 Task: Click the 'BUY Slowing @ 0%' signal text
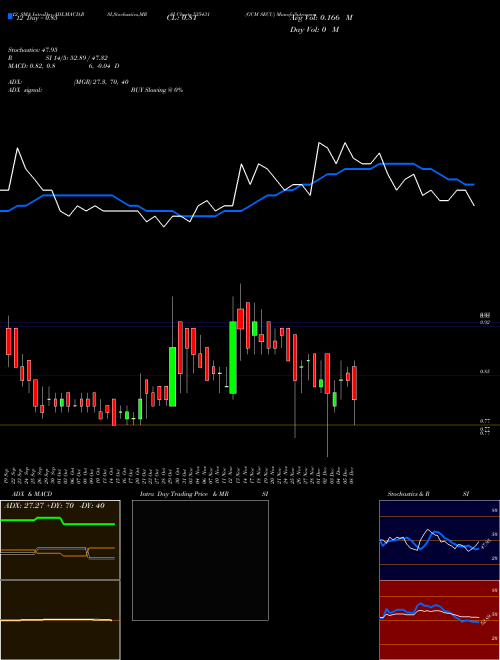click(157, 90)
